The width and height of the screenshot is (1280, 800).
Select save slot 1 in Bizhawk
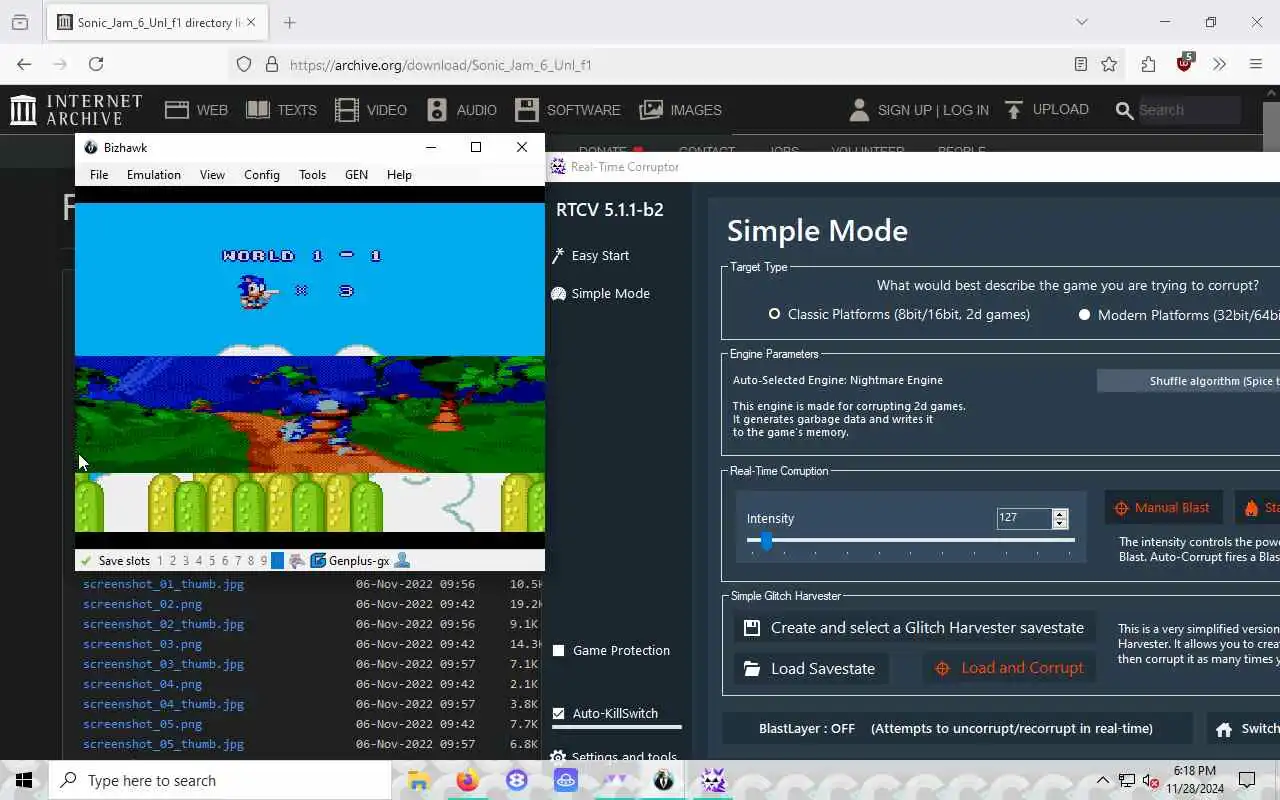pos(160,561)
